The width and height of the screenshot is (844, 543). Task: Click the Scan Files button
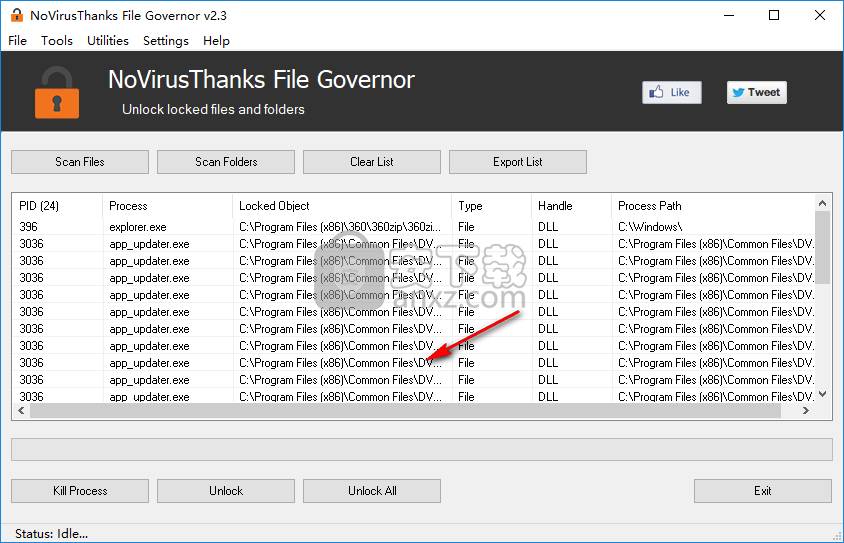click(80, 162)
